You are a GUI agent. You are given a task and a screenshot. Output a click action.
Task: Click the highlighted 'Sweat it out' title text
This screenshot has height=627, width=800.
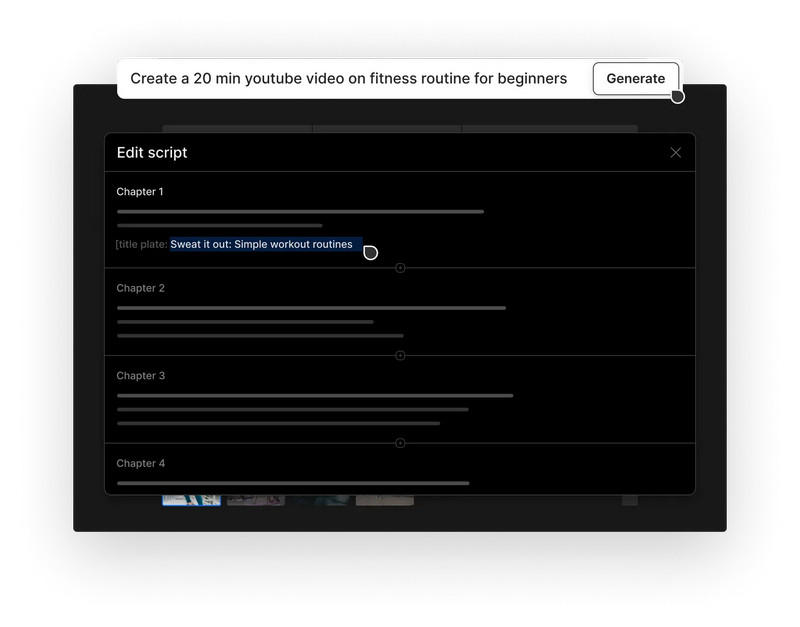(262, 245)
